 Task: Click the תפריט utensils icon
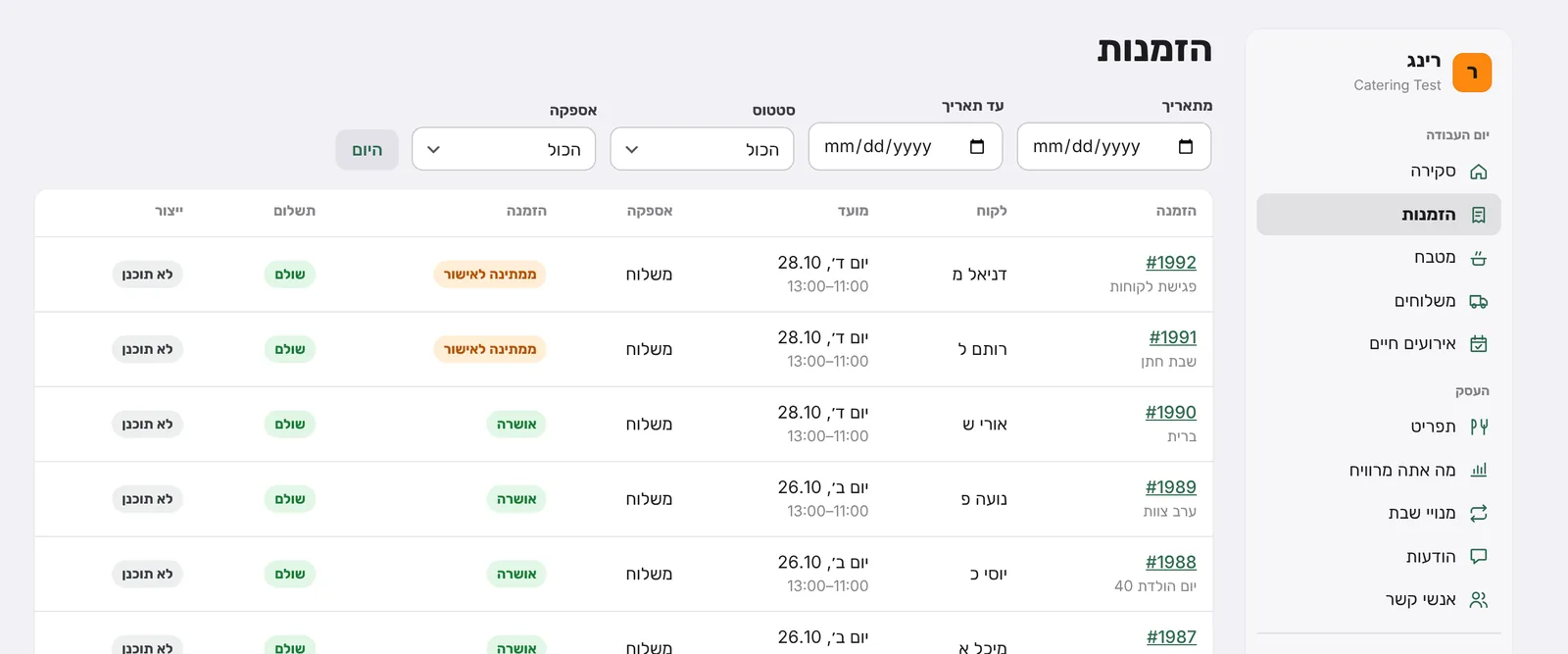click(x=1479, y=427)
